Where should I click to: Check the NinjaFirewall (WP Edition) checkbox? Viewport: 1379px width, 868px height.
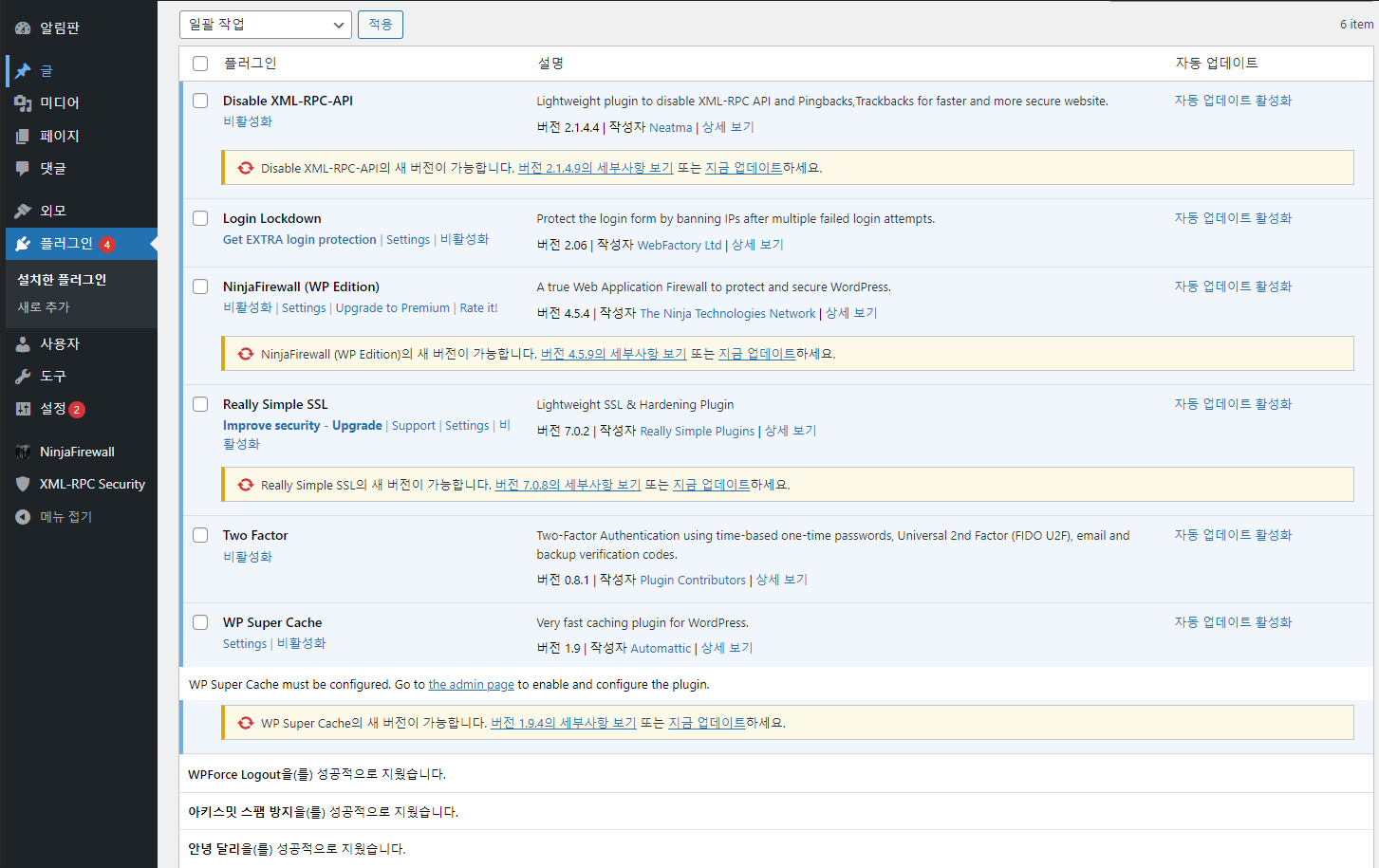click(x=200, y=286)
